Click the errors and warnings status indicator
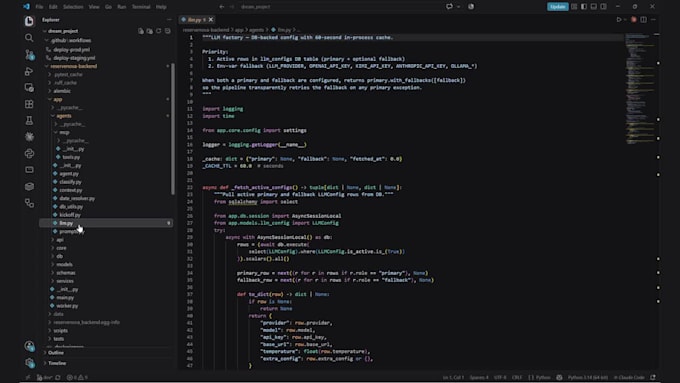Screen dimensions: 680x383 77,377
